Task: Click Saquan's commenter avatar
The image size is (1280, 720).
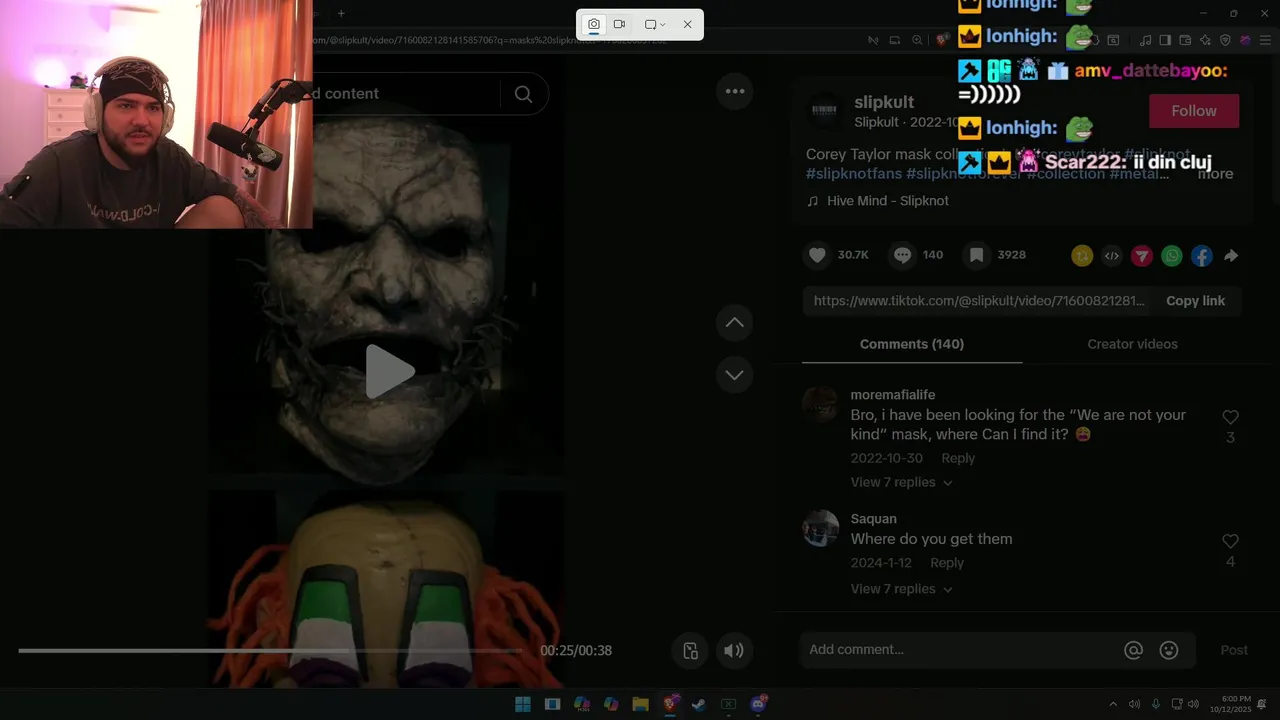Action: coord(821,528)
